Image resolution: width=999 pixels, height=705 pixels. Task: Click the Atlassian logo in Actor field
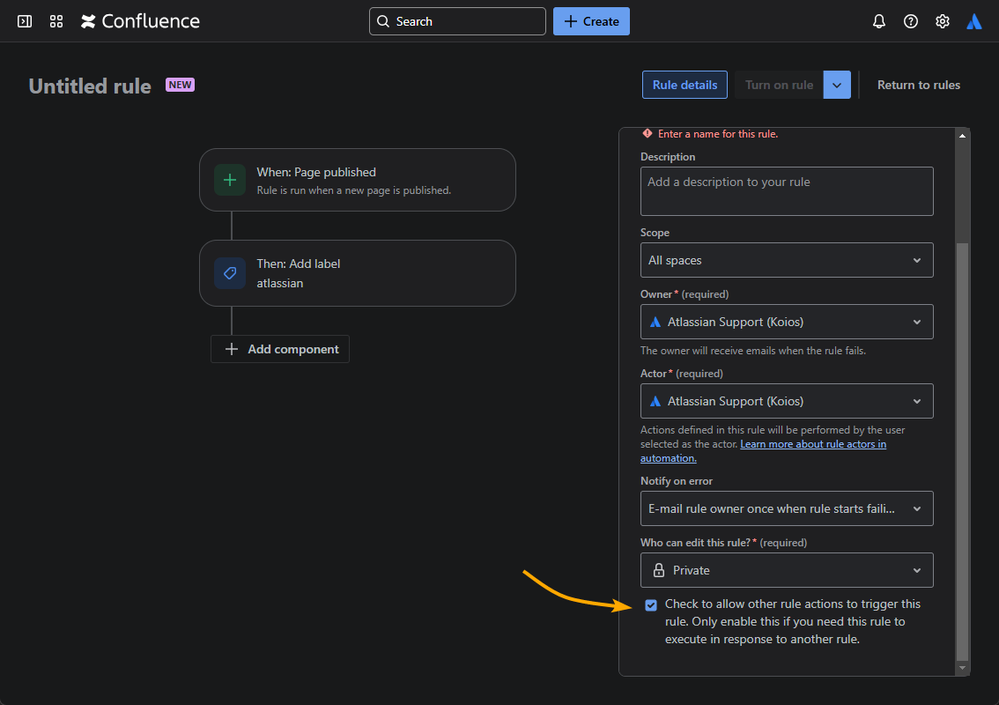point(655,401)
